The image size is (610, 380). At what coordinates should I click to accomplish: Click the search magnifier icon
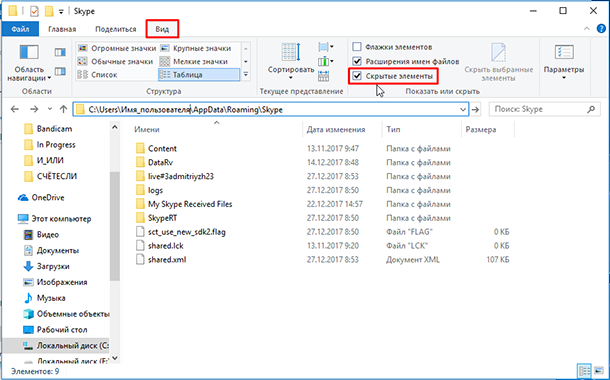[x=591, y=110]
